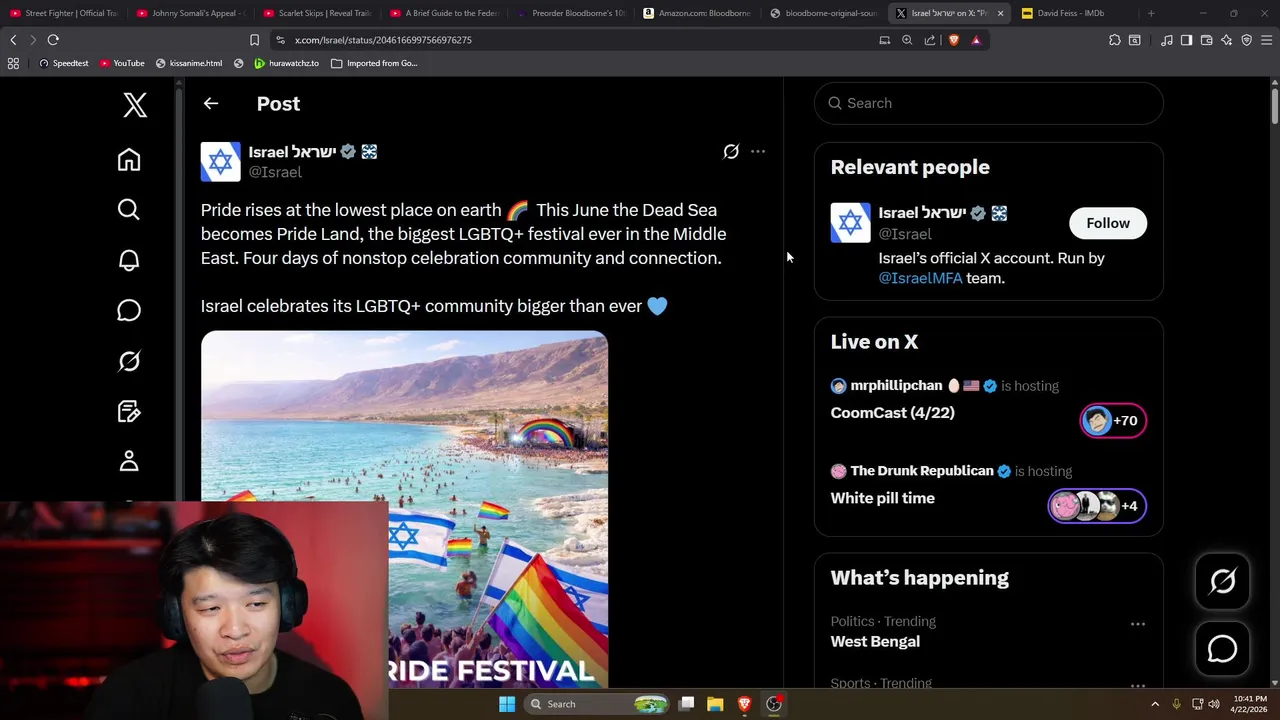Open File Explorer from taskbar

click(x=715, y=704)
